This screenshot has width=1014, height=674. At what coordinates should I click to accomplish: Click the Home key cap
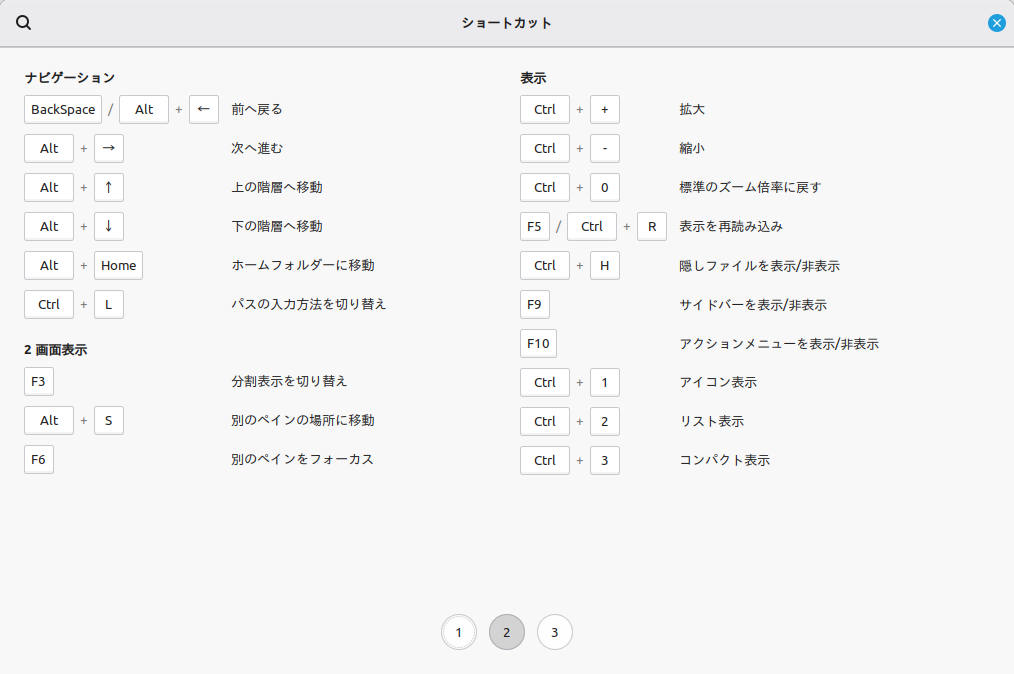[x=118, y=265]
